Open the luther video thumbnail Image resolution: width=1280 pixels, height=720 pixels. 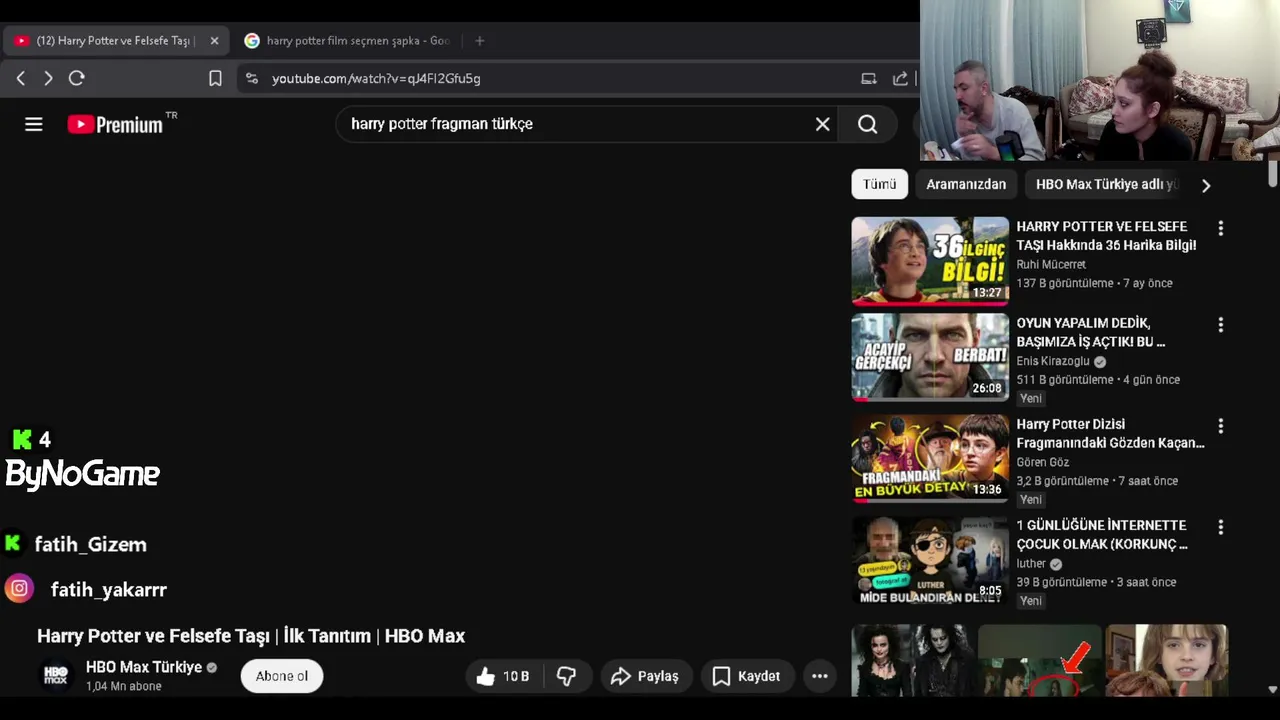point(930,560)
